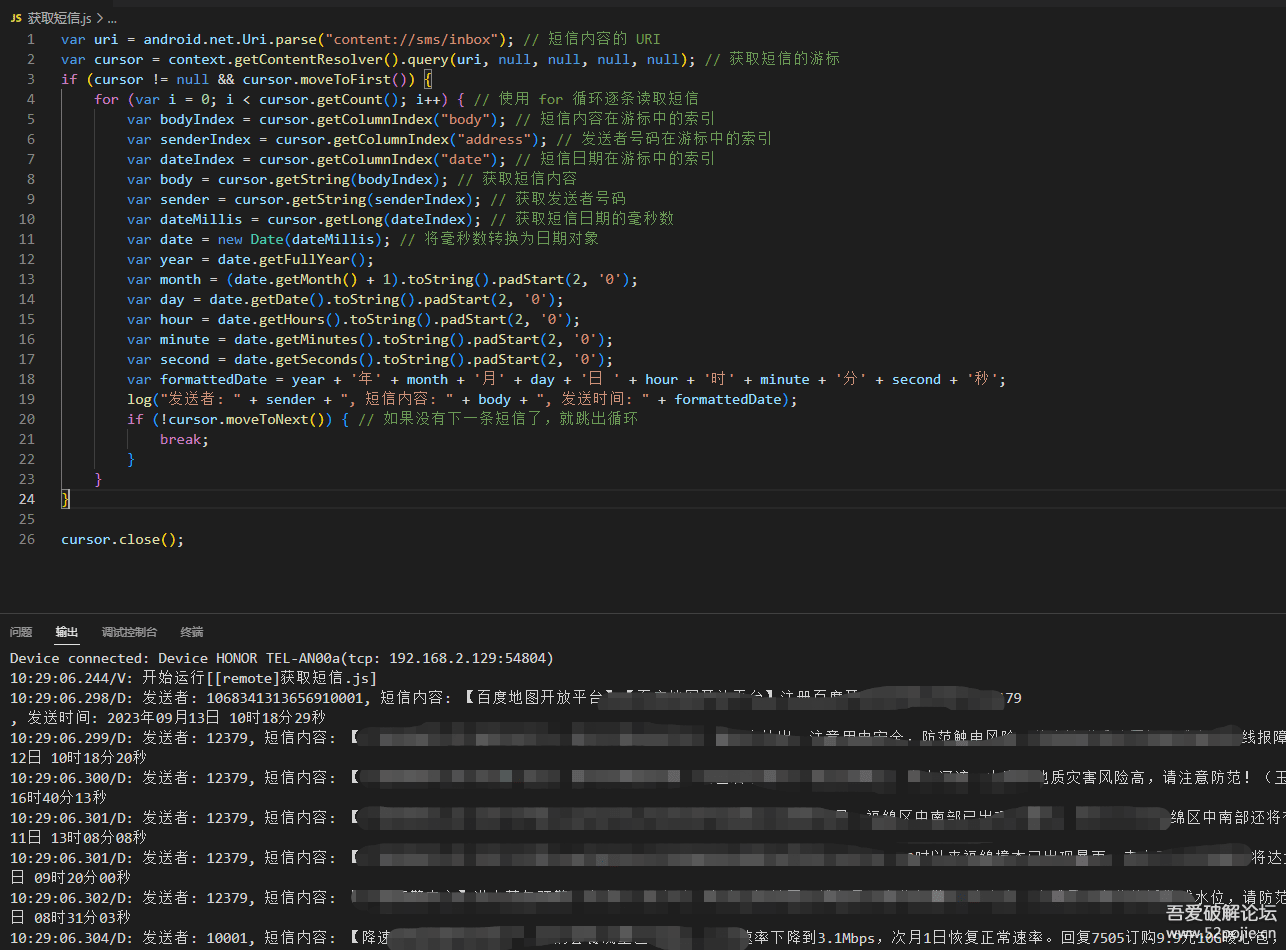Click the "content://sms/inbox" string literal
This screenshot has width=1286, height=950.
click(412, 39)
